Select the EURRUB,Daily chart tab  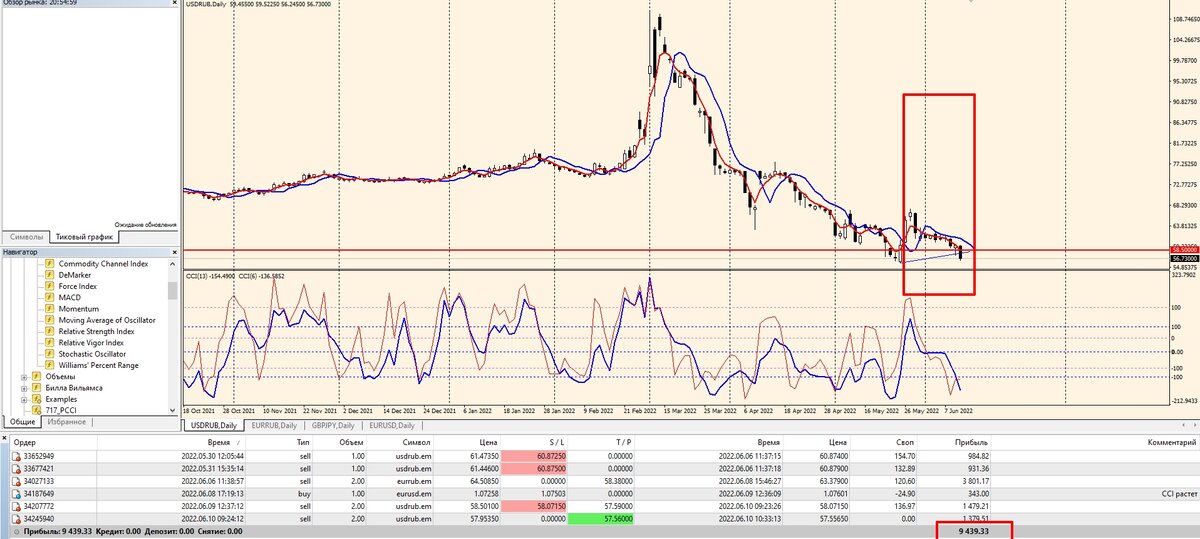(x=275, y=425)
